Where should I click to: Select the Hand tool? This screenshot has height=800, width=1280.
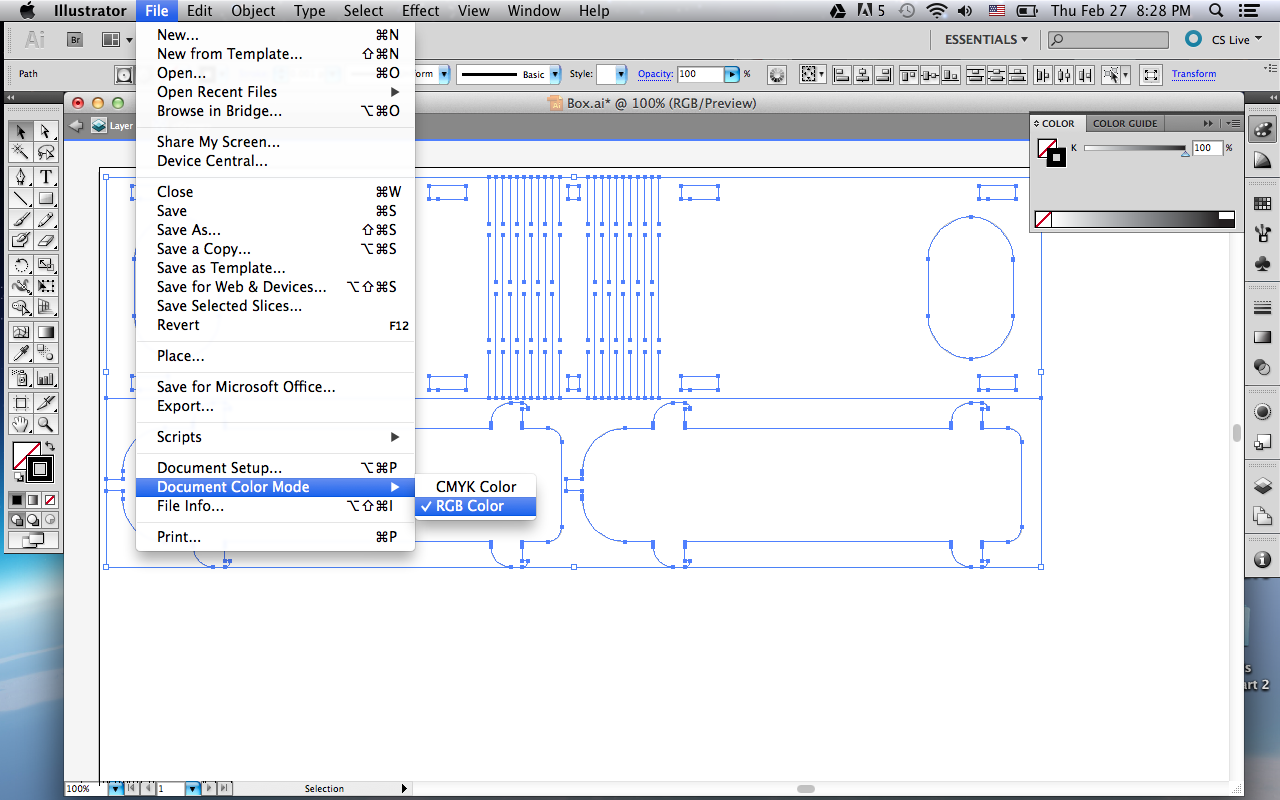pyautogui.click(x=21, y=424)
